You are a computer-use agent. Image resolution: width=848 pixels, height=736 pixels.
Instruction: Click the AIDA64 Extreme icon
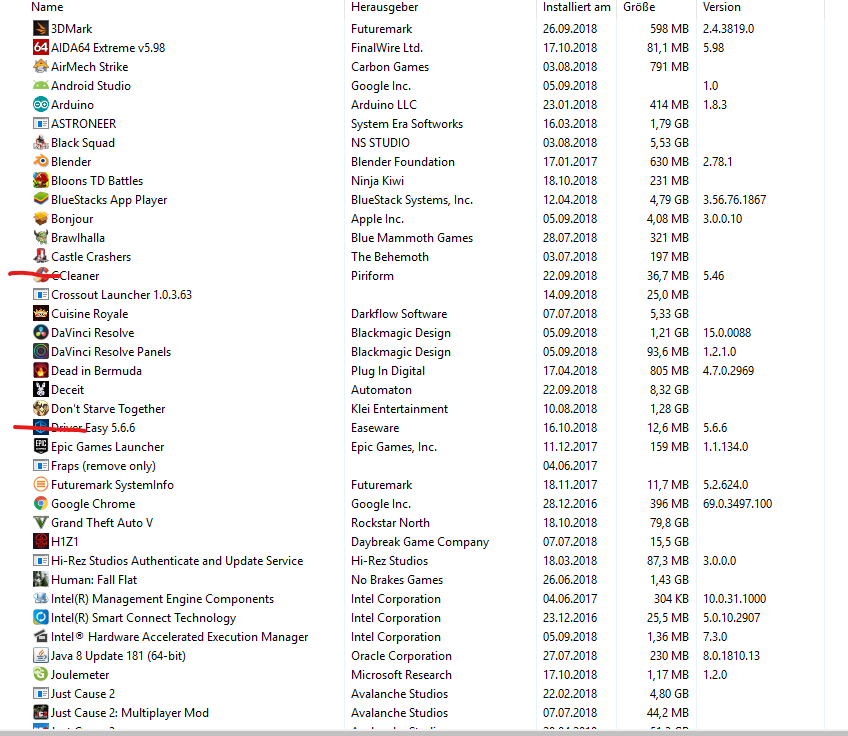41,47
